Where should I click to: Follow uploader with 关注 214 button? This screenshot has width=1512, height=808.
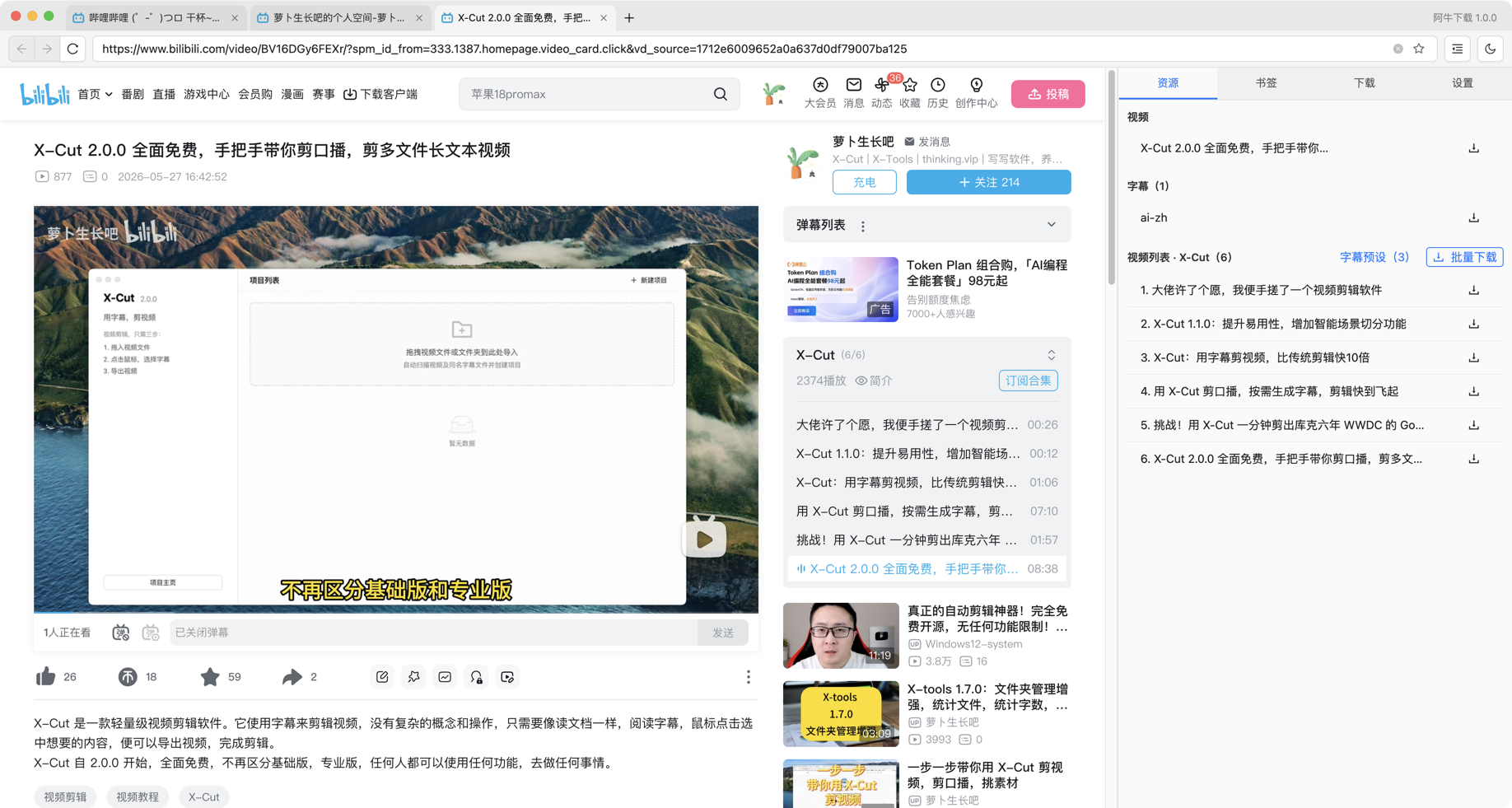click(988, 182)
